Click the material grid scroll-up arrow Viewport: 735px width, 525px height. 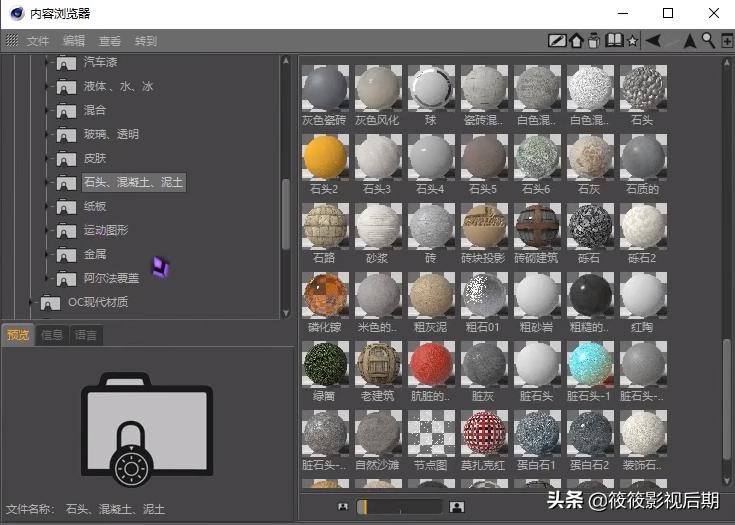click(727, 61)
